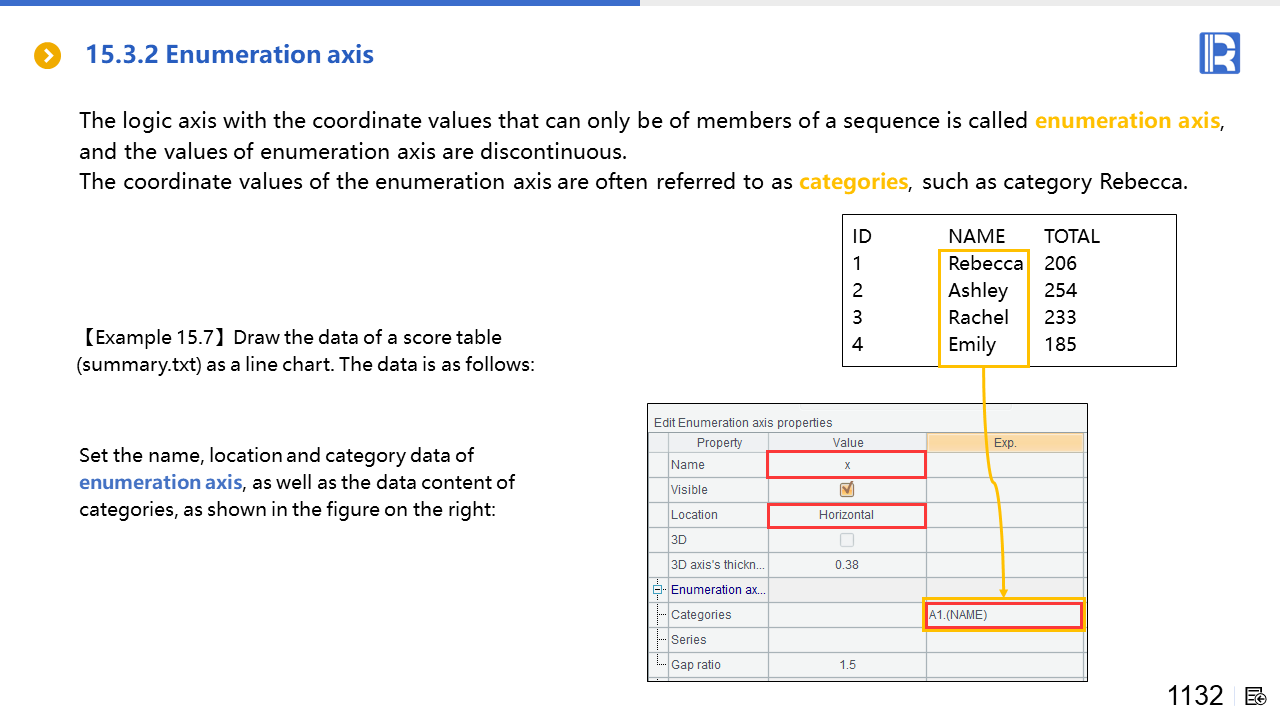This screenshot has height=720, width=1280.
Task: Enable the 3D checkbox
Action: click(847, 540)
